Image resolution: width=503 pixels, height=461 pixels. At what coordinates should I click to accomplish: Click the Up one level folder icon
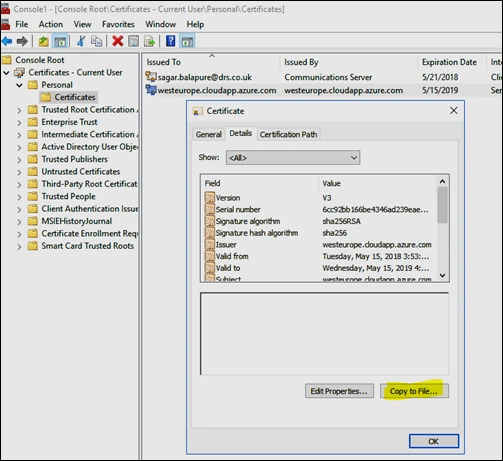(43, 41)
